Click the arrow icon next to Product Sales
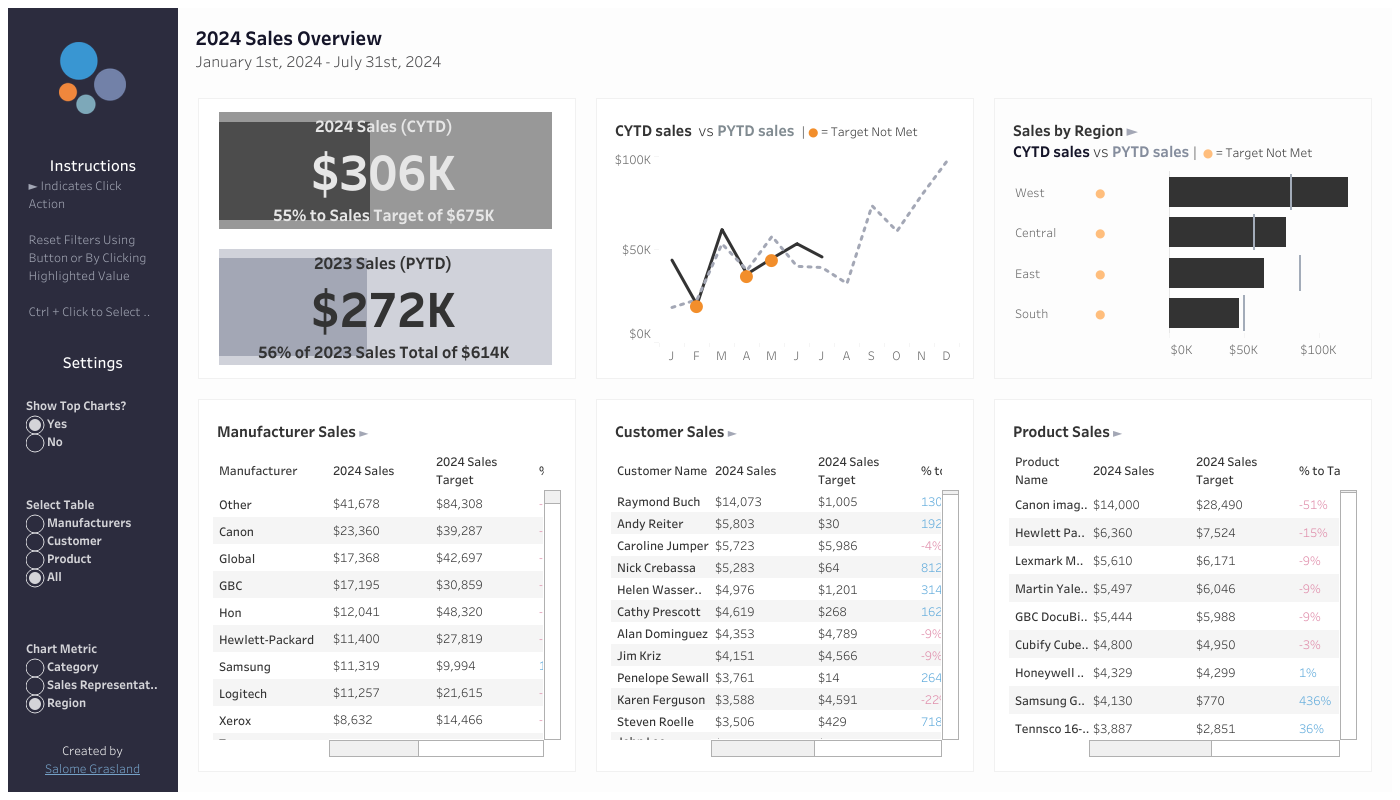This screenshot has width=1400, height=800. click(x=1117, y=433)
